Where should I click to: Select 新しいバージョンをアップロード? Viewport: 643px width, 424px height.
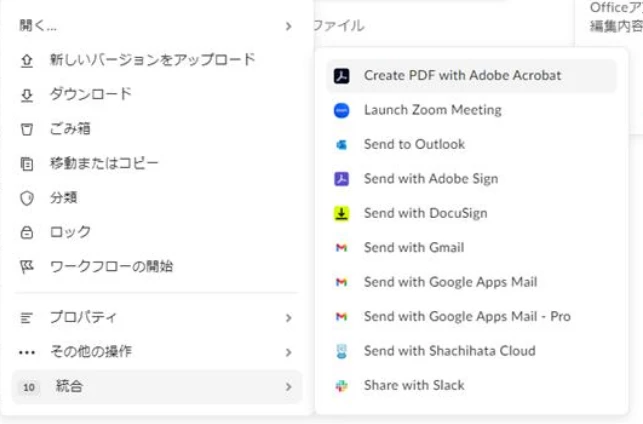pyautogui.click(x=157, y=60)
